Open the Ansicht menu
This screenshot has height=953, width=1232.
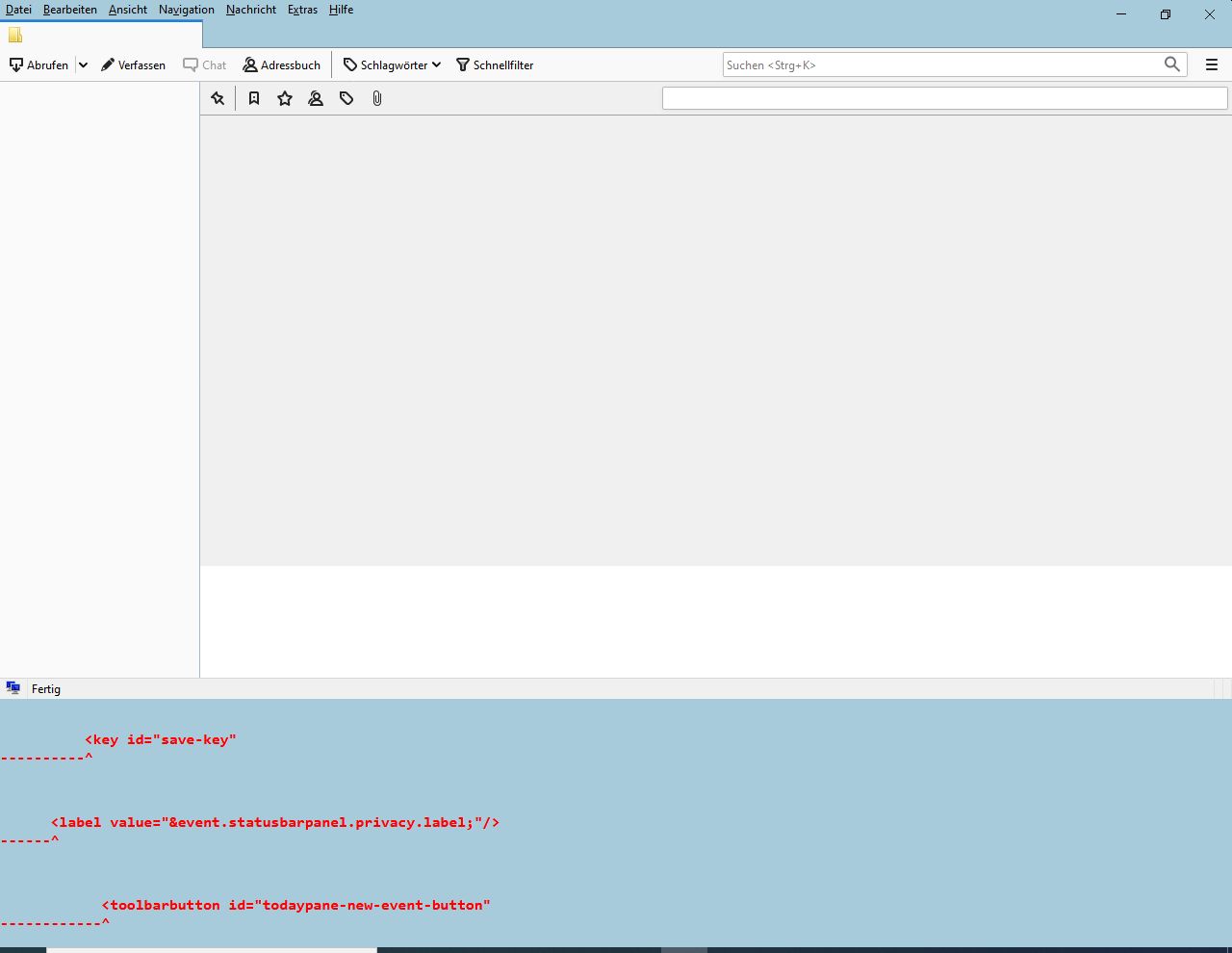pos(128,10)
